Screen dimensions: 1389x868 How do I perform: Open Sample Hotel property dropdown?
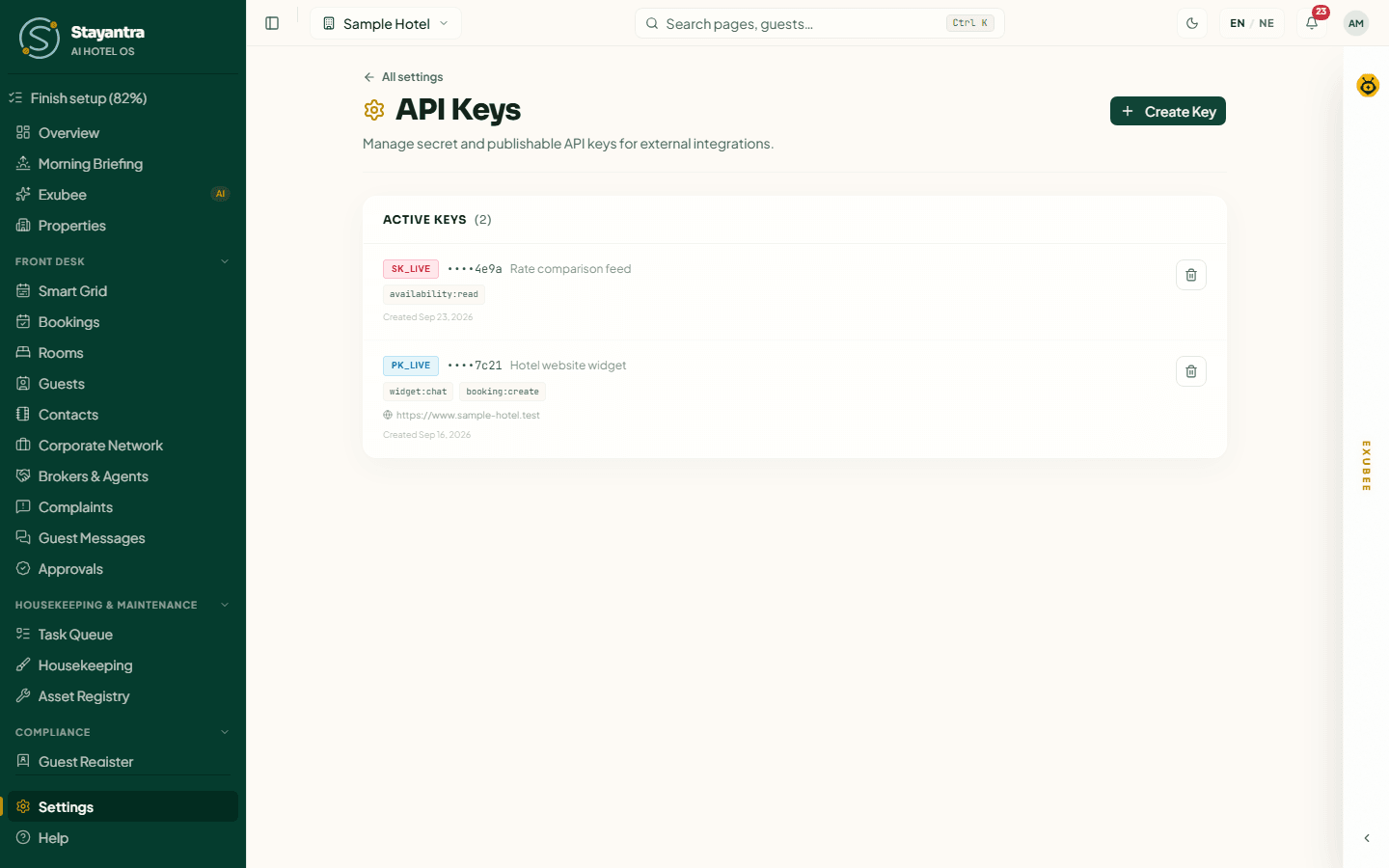click(386, 23)
